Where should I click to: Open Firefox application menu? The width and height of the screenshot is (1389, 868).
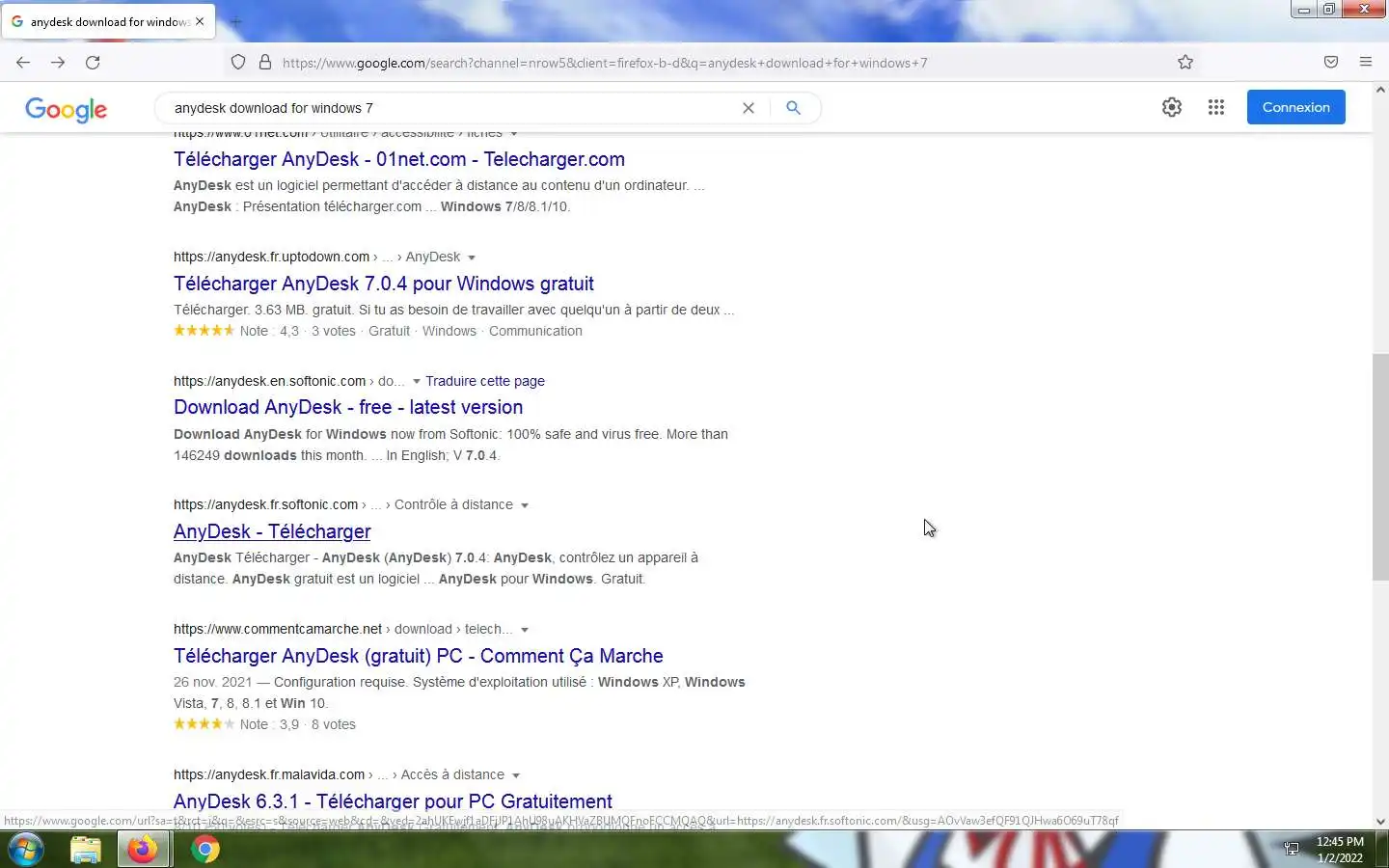[1366, 63]
